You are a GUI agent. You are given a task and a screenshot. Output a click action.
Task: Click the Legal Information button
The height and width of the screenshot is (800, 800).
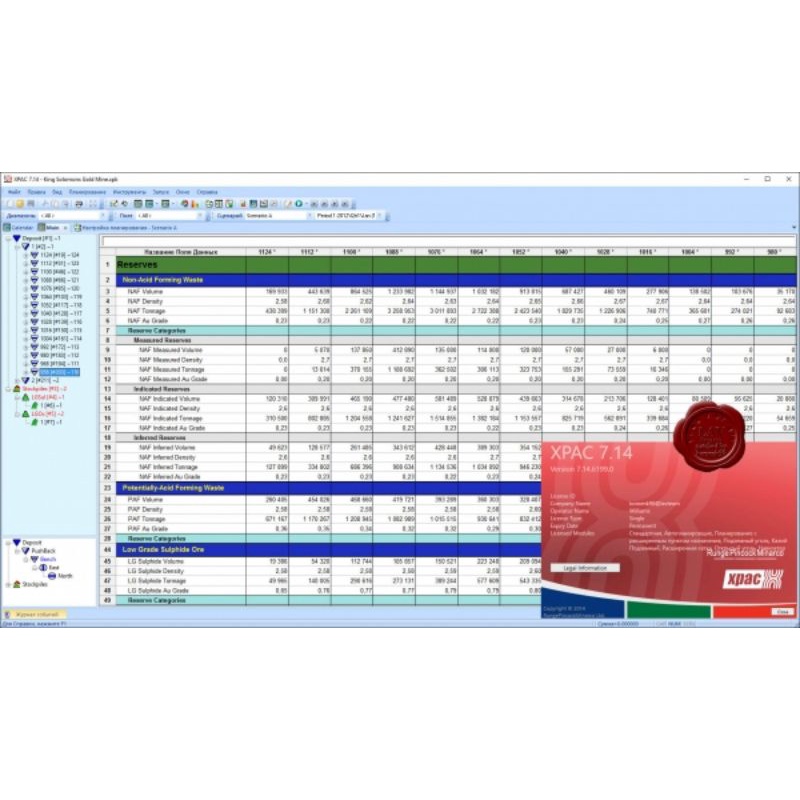pyautogui.click(x=585, y=568)
